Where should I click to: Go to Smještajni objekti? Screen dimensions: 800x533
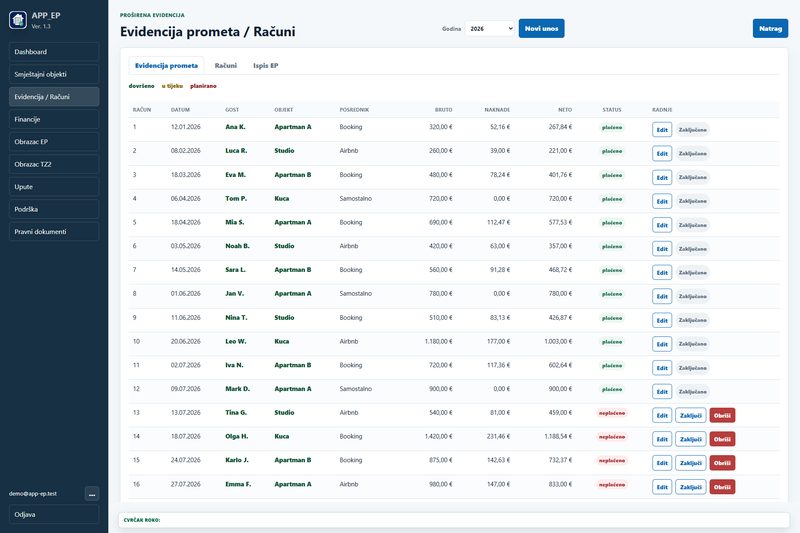pyautogui.click(x=54, y=74)
